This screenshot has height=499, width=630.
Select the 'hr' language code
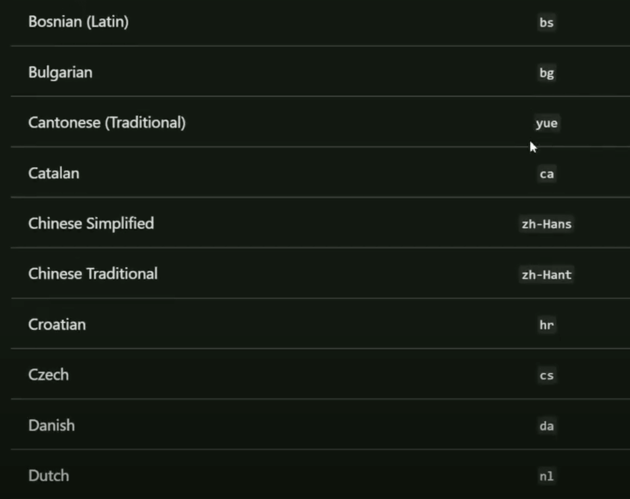pyautogui.click(x=546, y=325)
